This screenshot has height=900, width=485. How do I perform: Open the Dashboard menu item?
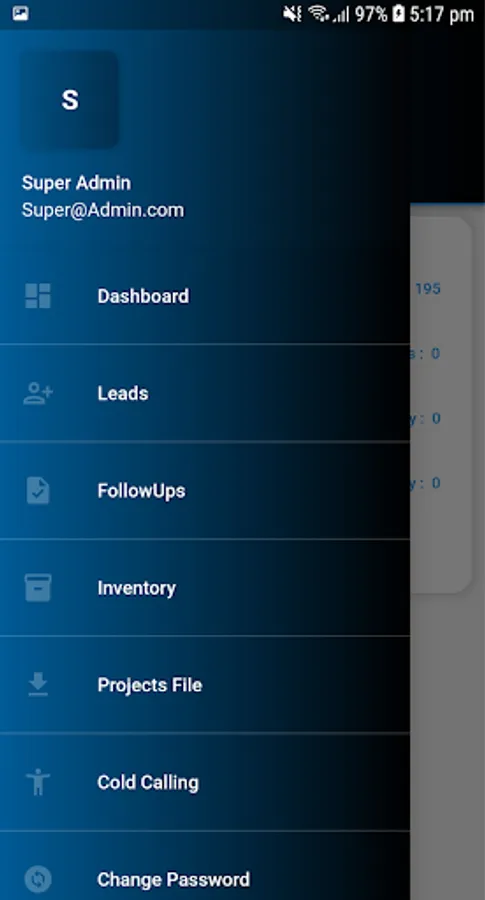tap(205, 296)
